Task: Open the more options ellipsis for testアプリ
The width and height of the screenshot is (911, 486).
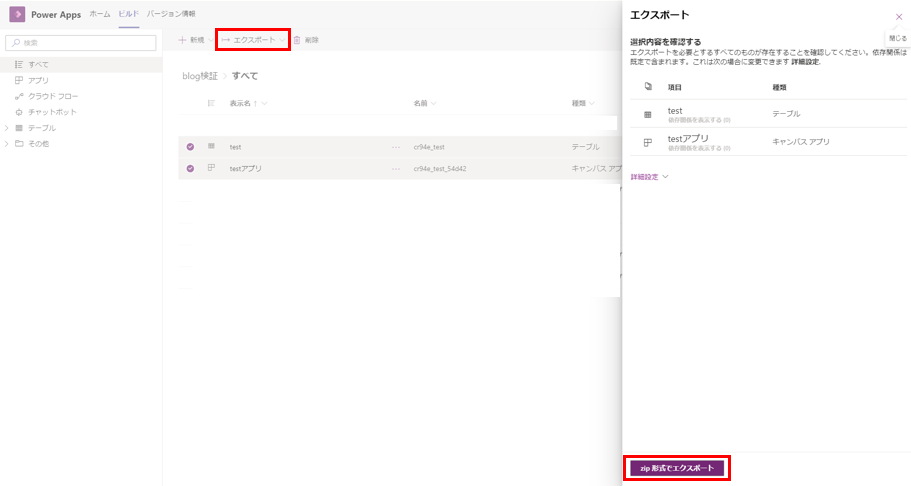Action: (396, 169)
